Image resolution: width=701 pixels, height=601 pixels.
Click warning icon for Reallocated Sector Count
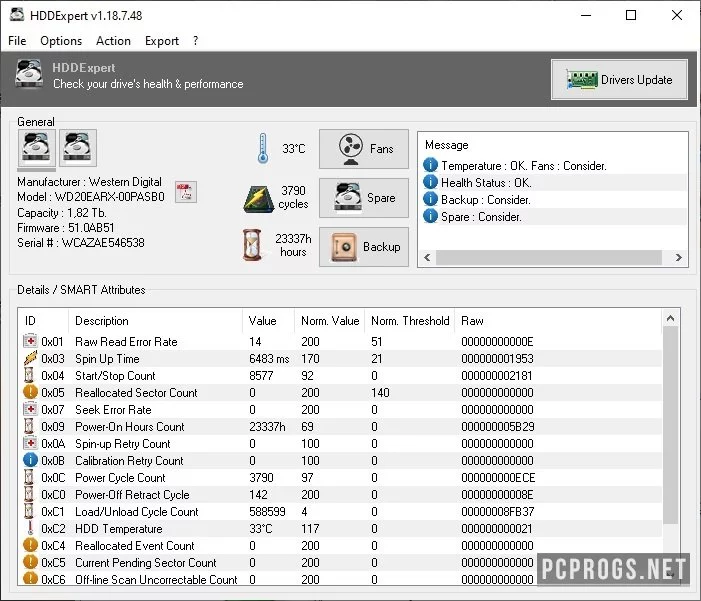(30, 392)
